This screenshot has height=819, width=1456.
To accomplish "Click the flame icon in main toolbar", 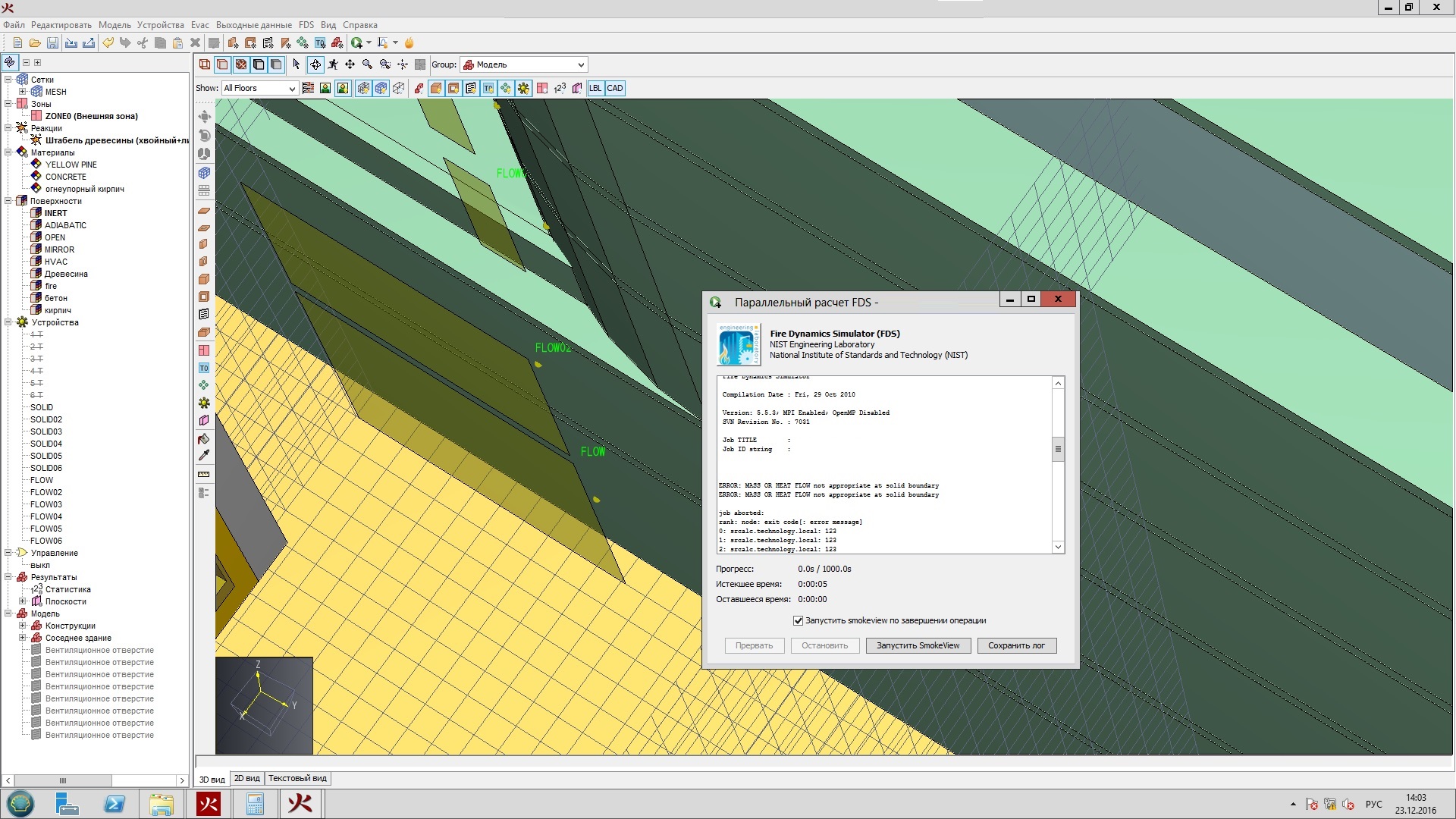I will click(409, 43).
